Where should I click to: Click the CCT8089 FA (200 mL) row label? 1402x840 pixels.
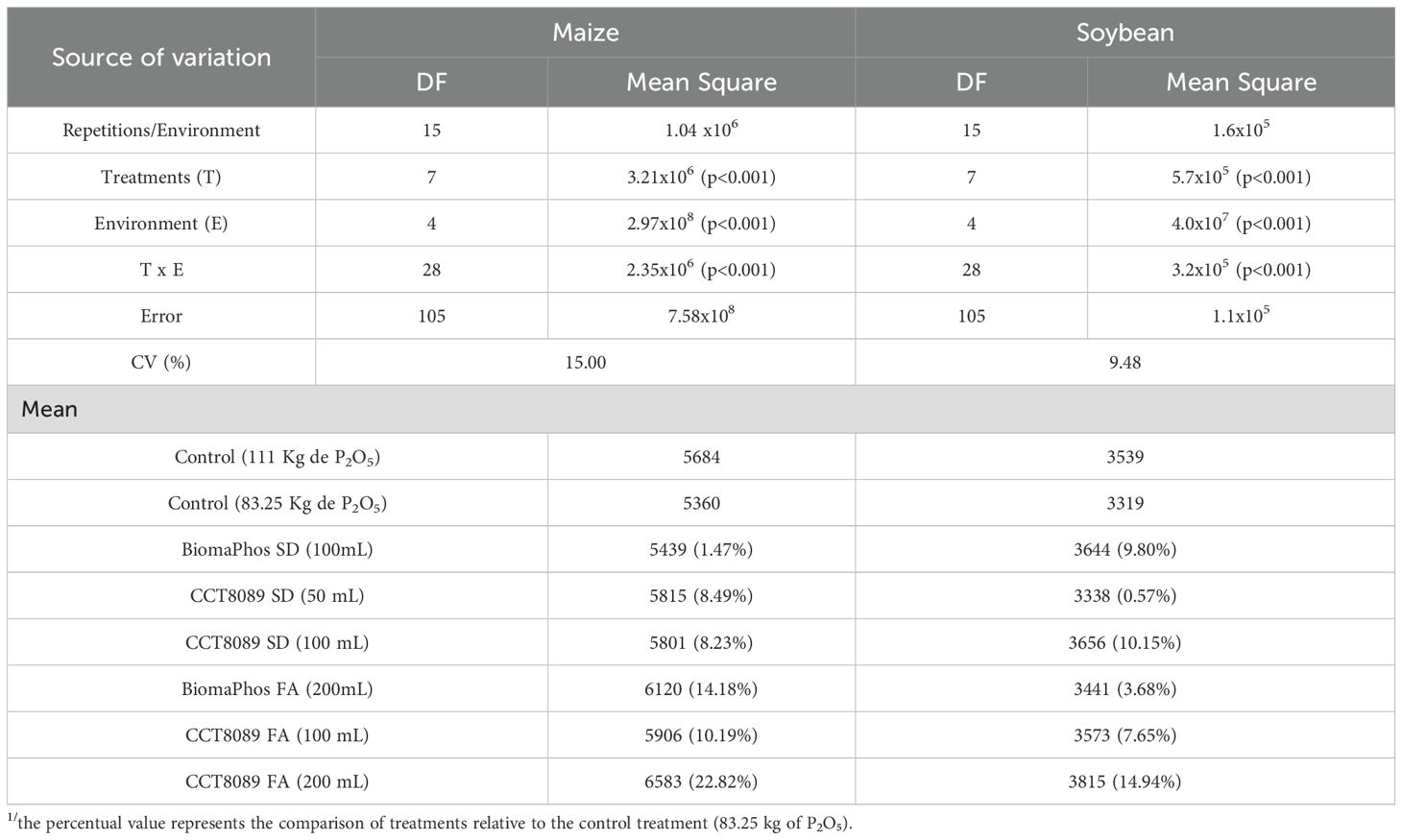(x=277, y=781)
